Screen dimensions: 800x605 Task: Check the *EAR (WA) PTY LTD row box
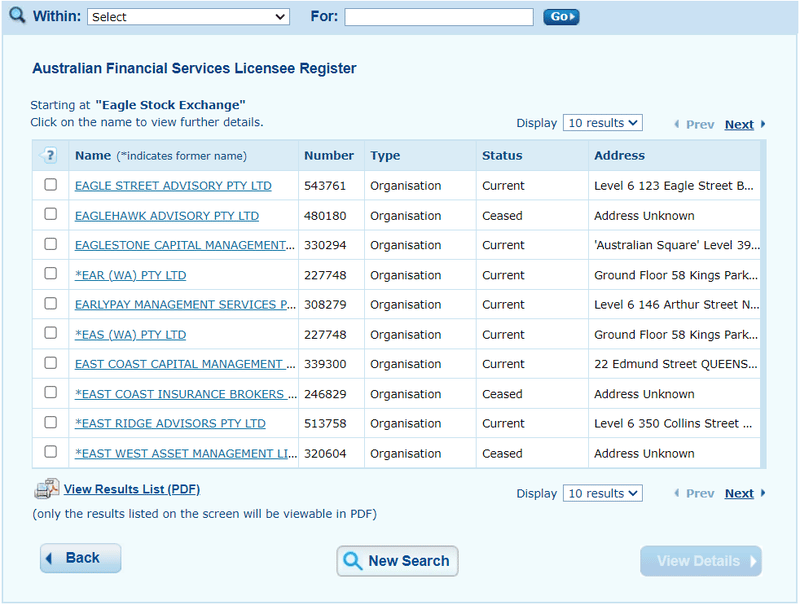(51, 273)
